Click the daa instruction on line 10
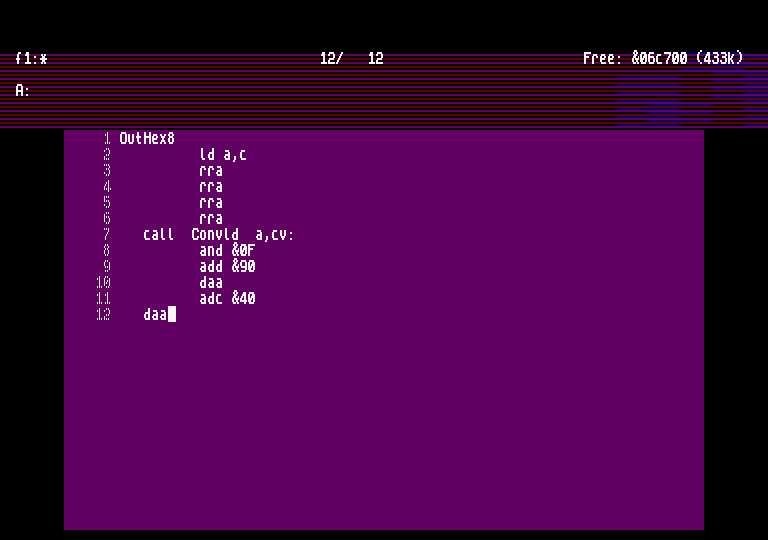 pyautogui.click(x=211, y=283)
